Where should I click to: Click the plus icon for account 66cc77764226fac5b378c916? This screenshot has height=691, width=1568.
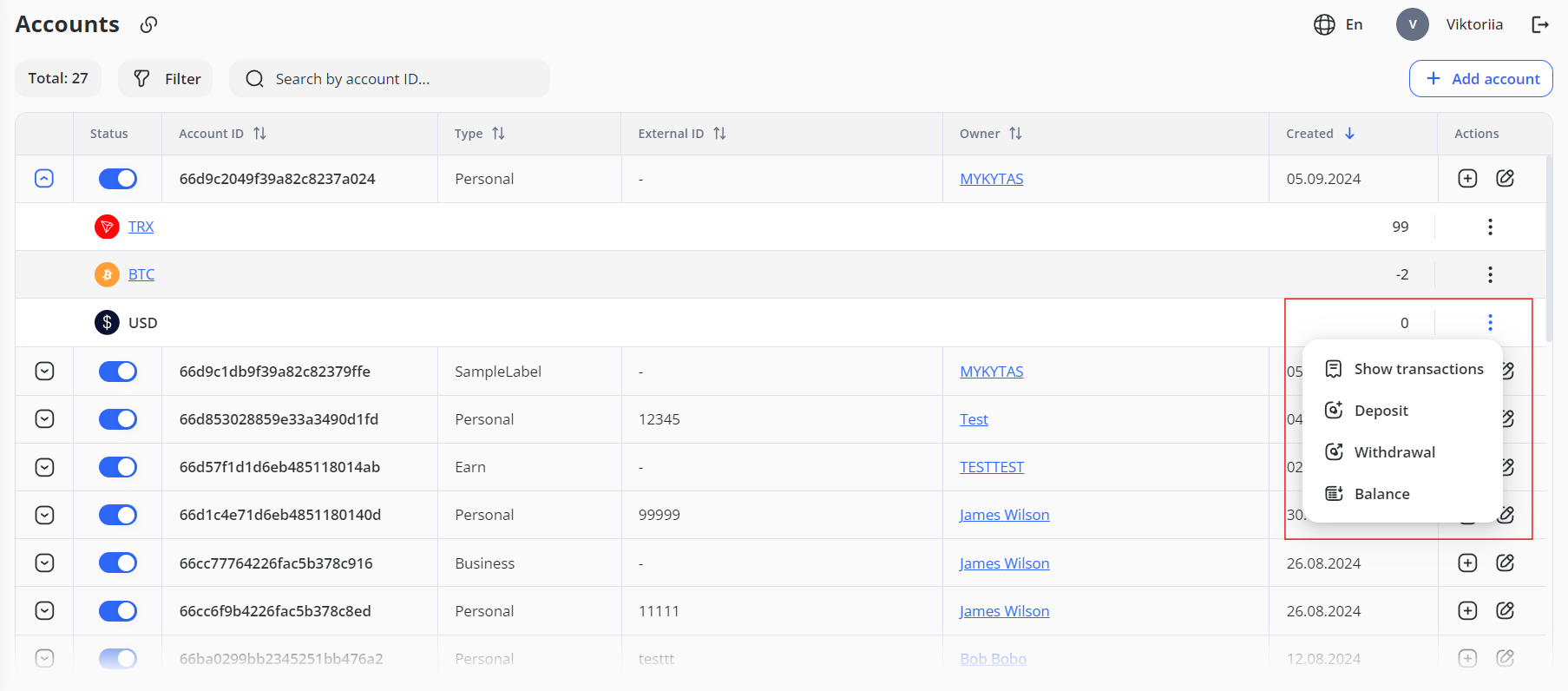[1467, 563]
